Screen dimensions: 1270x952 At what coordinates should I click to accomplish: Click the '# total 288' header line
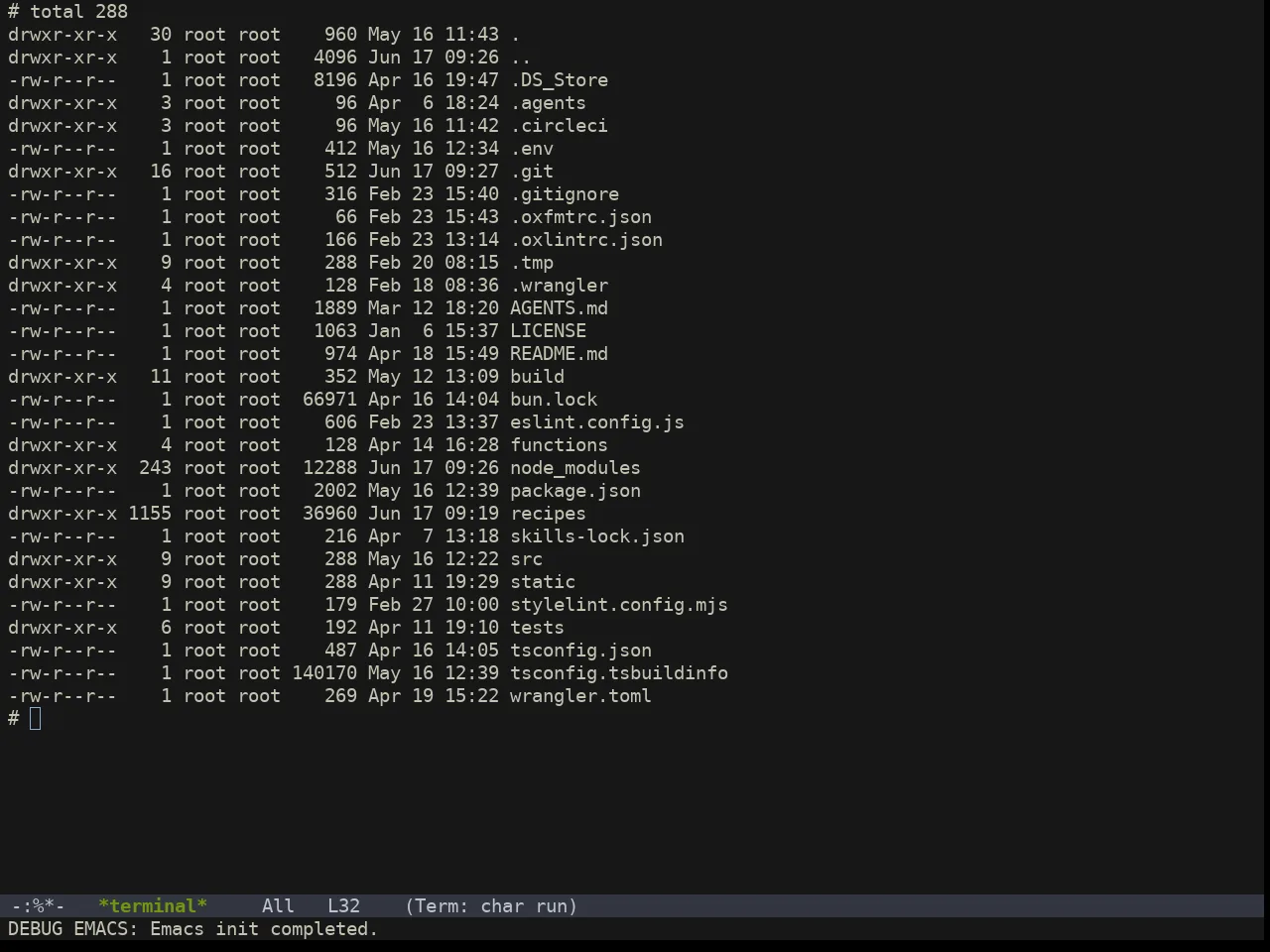click(x=68, y=12)
